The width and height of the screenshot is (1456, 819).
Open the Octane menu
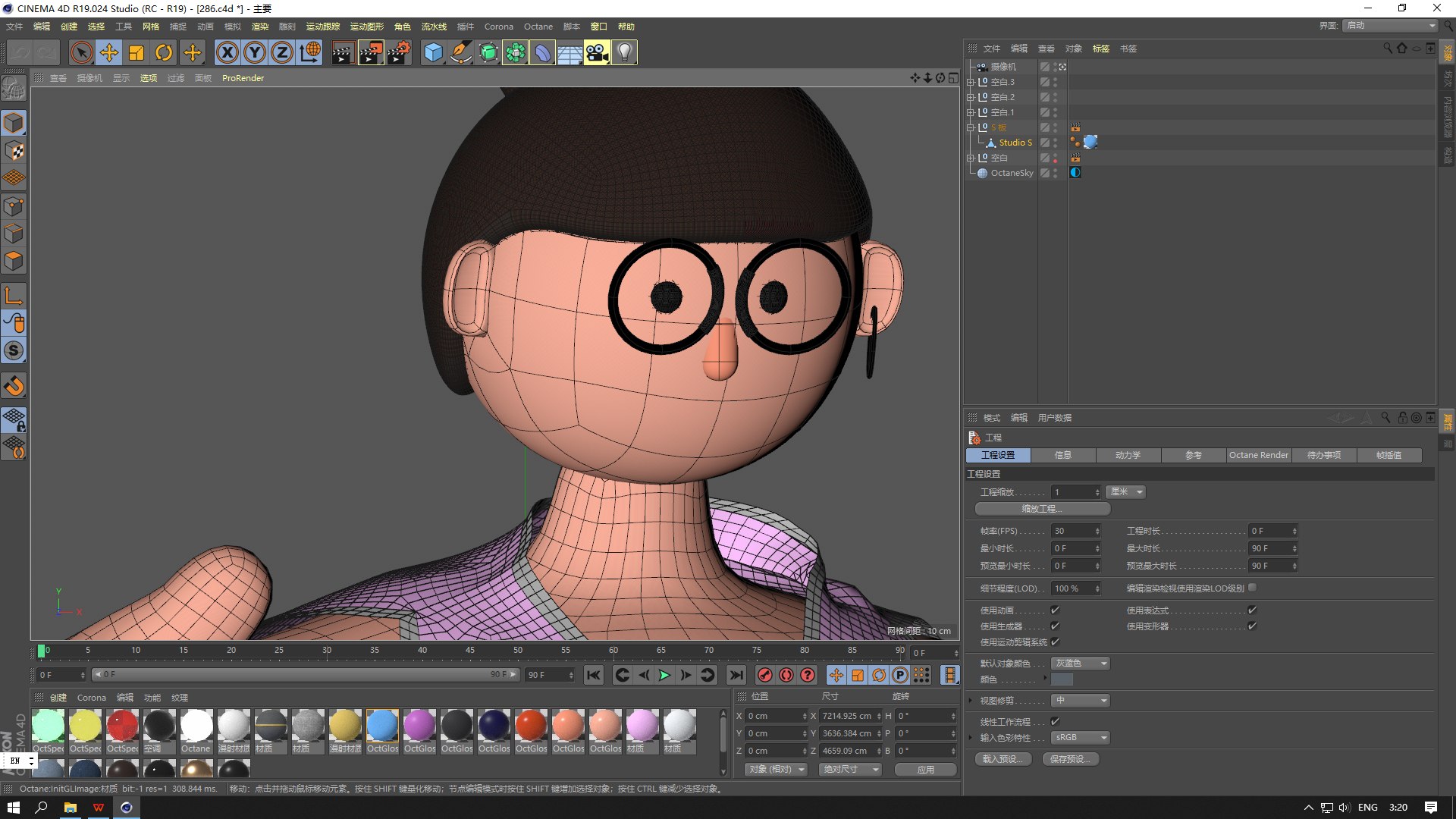pos(538,27)
